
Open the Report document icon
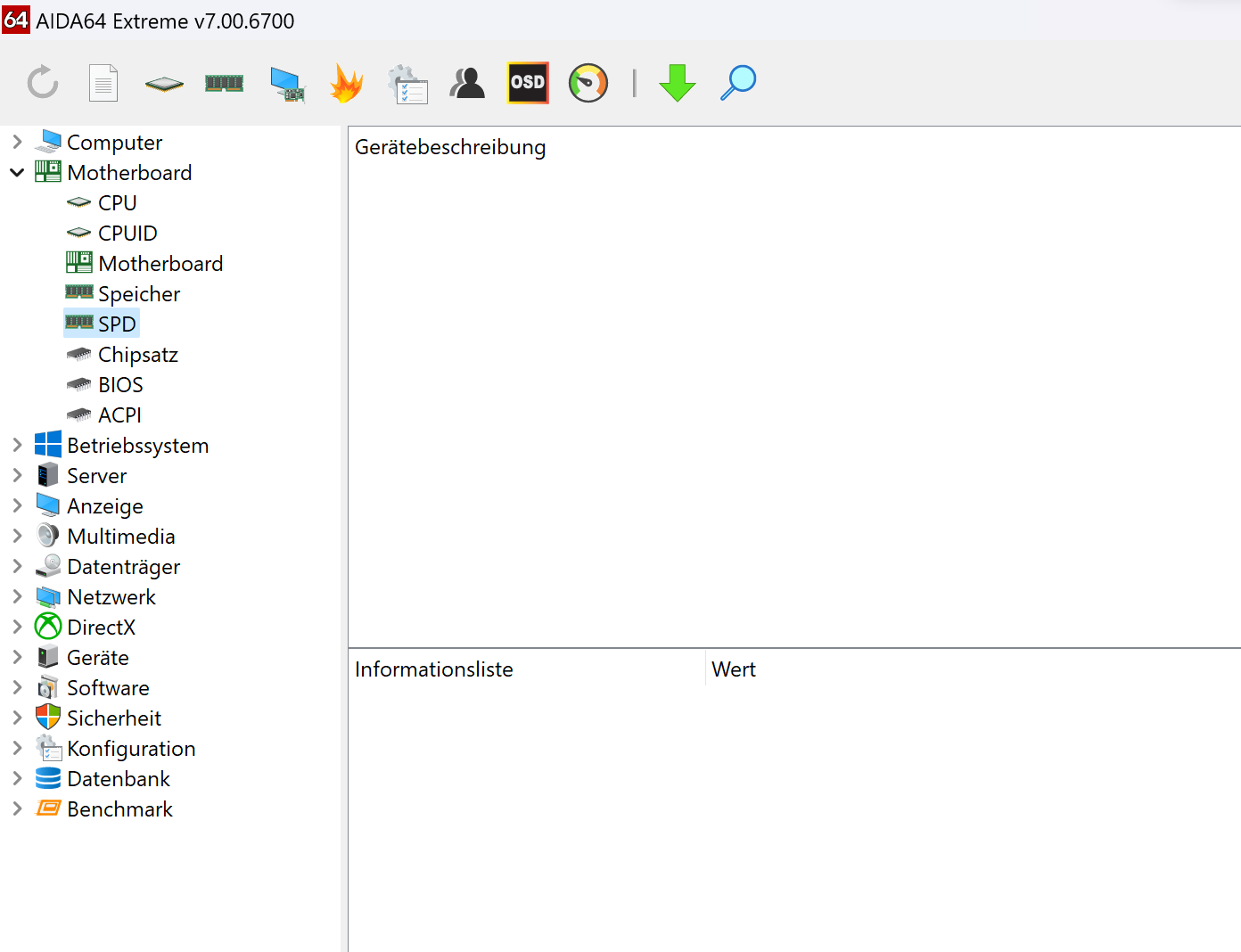point(103,83)
